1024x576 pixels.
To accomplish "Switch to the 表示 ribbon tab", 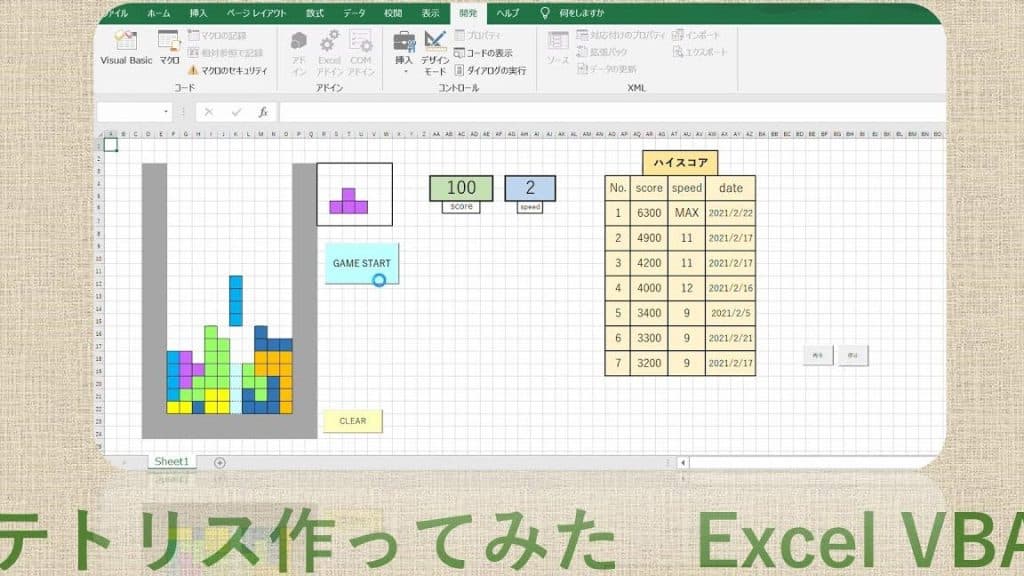I will point(430,12).
